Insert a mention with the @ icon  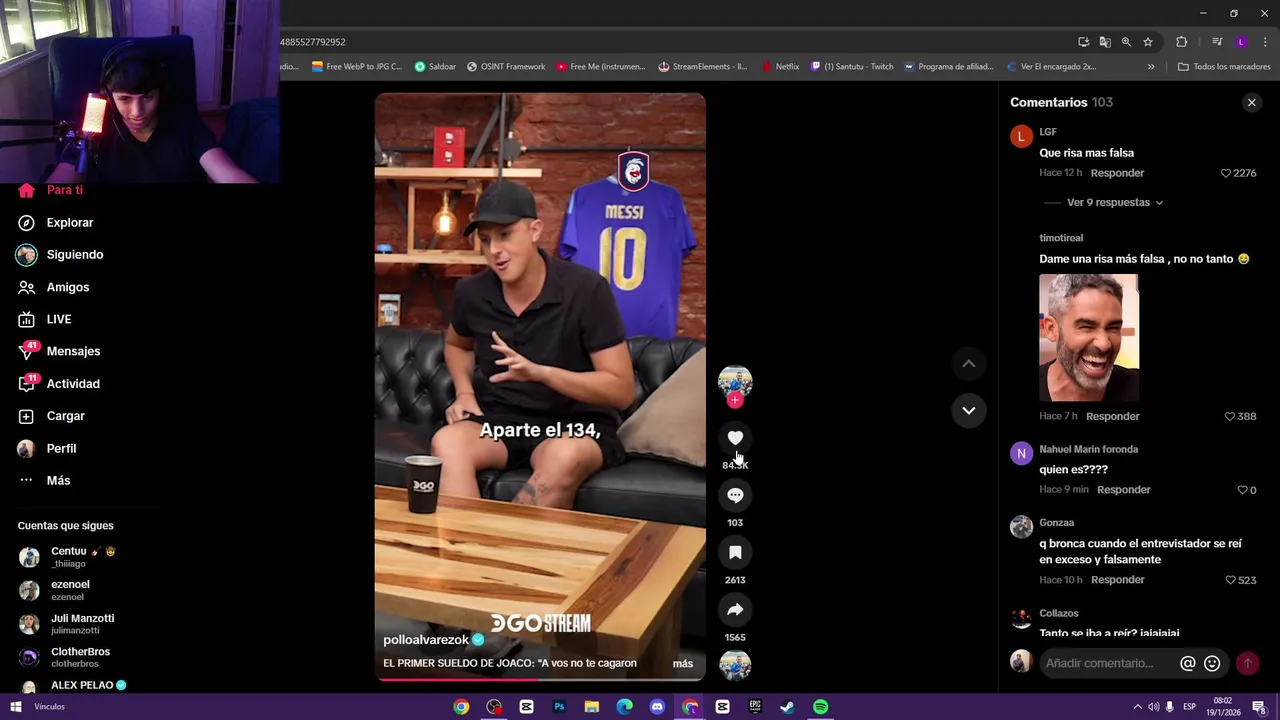(x=1187, y=663)
